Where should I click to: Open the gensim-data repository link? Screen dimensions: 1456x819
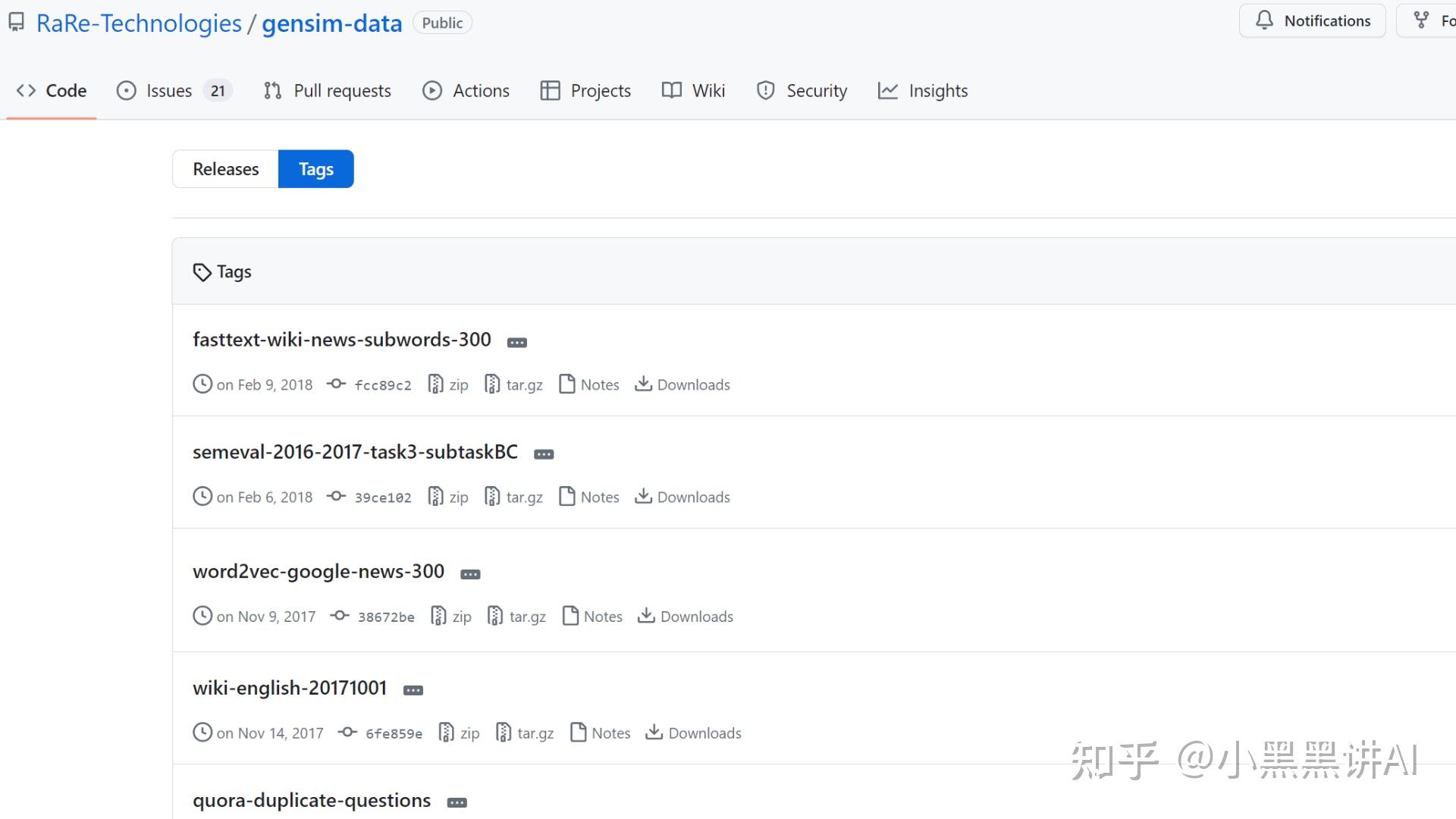[331, 23]
